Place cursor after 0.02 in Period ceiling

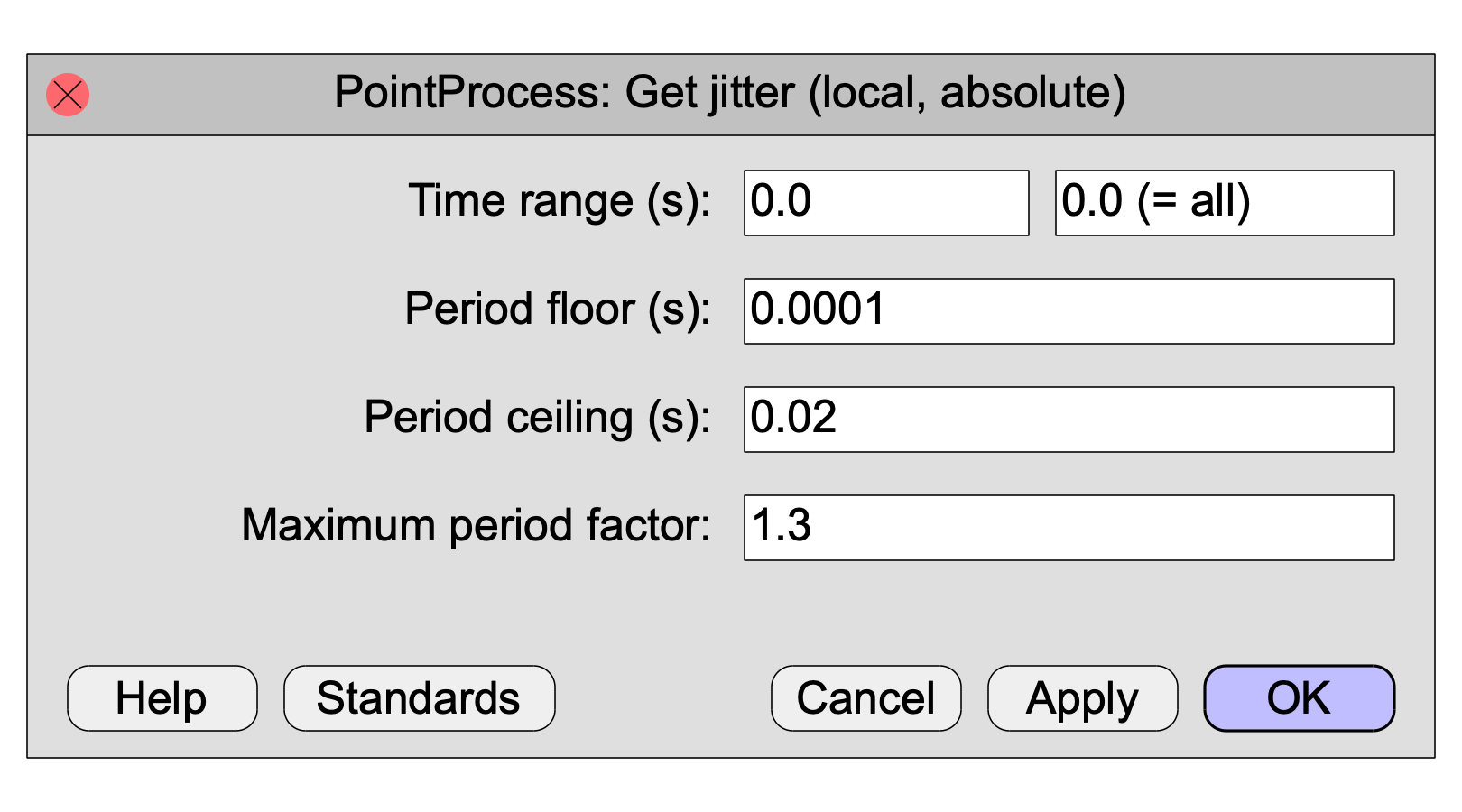click(840, 420)
